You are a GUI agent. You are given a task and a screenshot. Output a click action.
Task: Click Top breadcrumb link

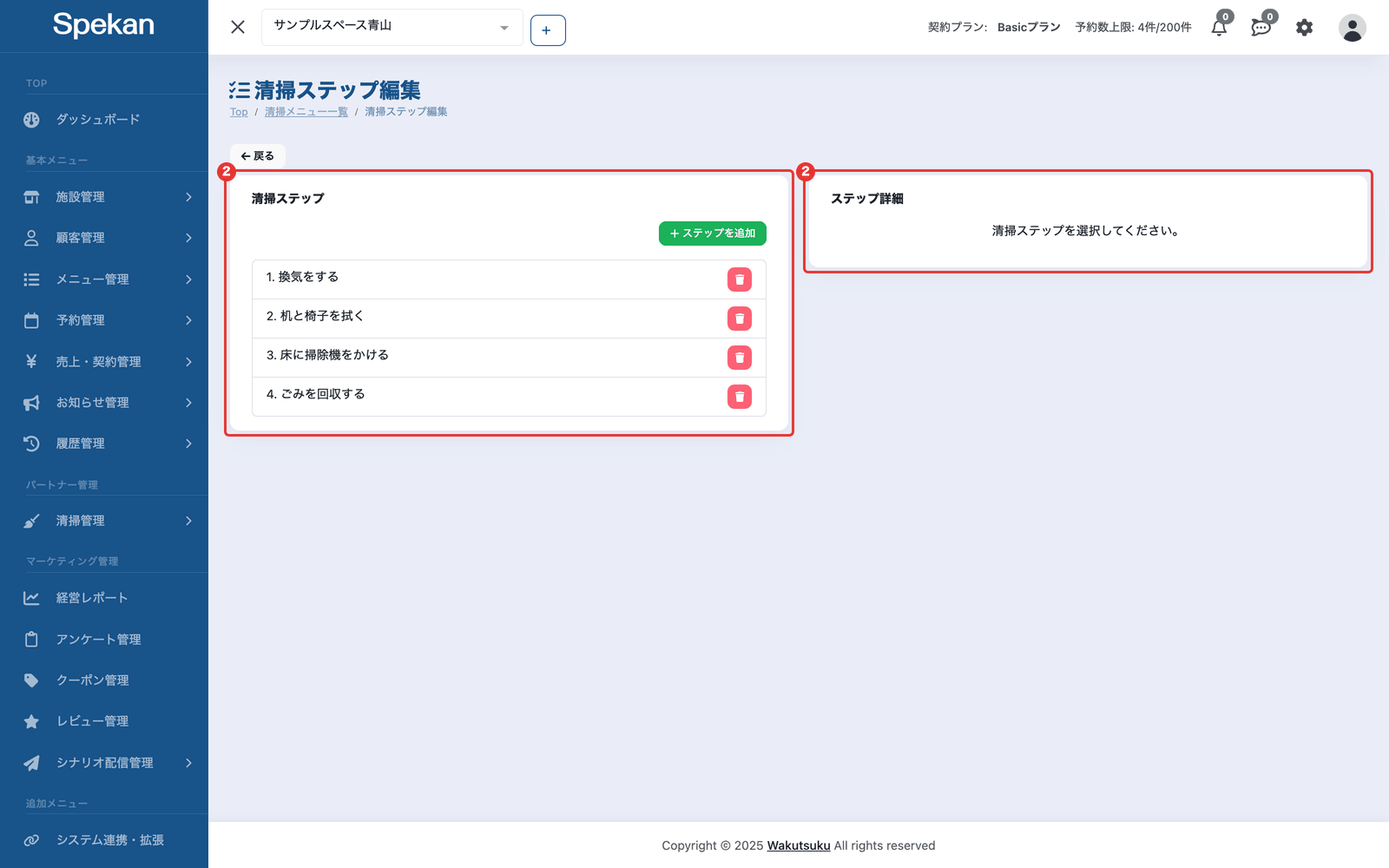coord(239,112)
